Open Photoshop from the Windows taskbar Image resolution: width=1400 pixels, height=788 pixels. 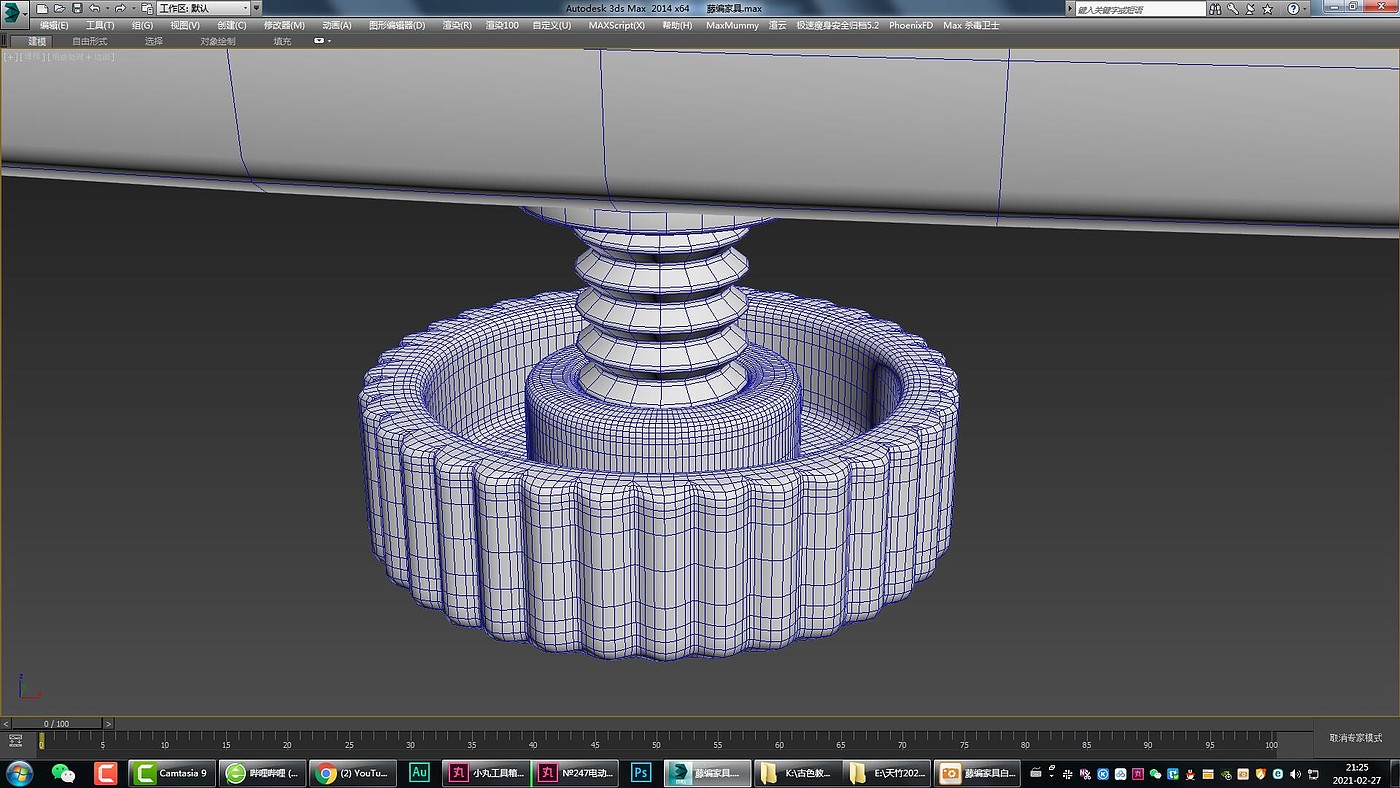pyautogui.click(x=641, y=773)
